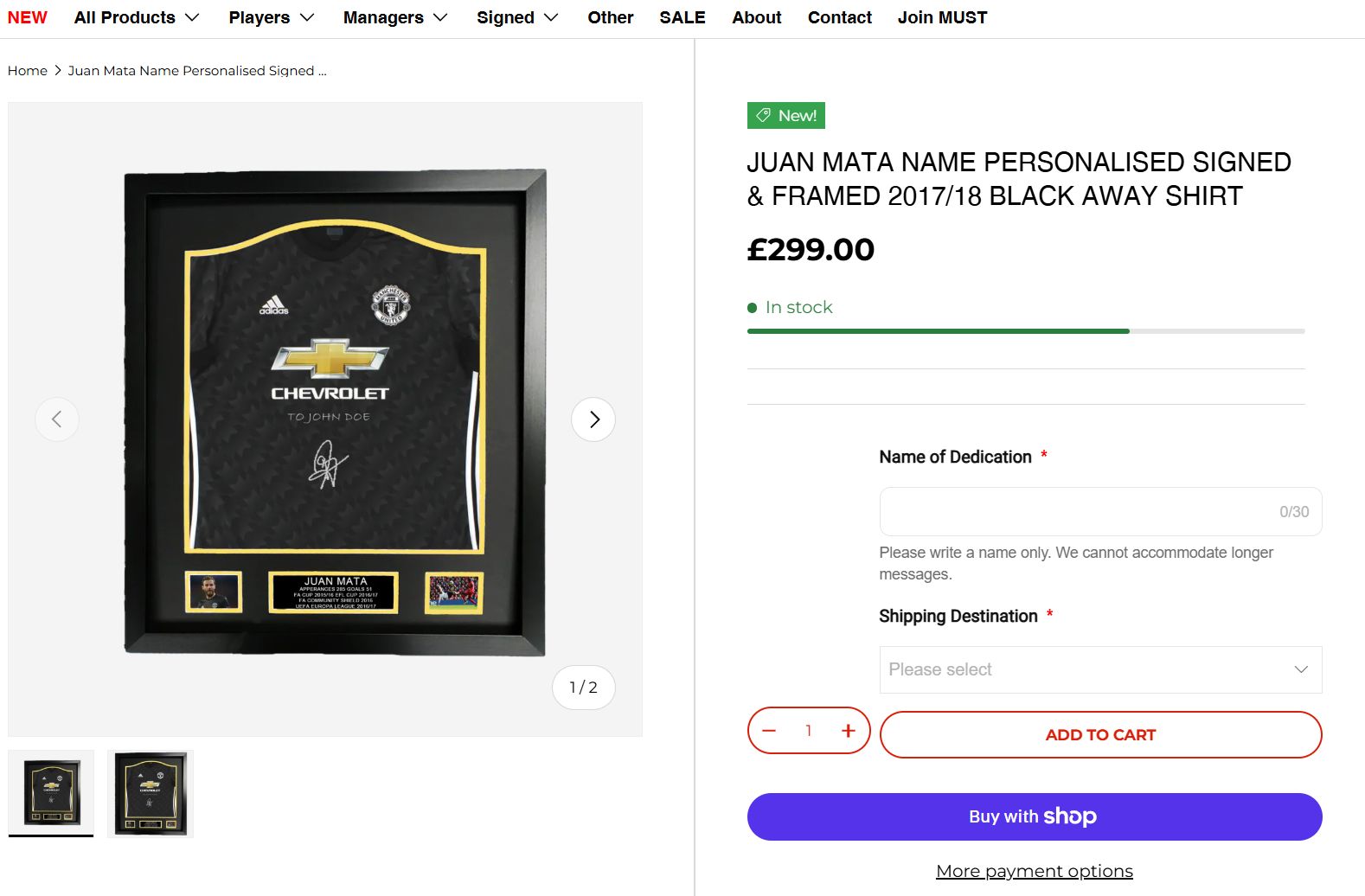Select the second framed shirt thumbnail
The image size is (1365, 896).
coord(151,793)
